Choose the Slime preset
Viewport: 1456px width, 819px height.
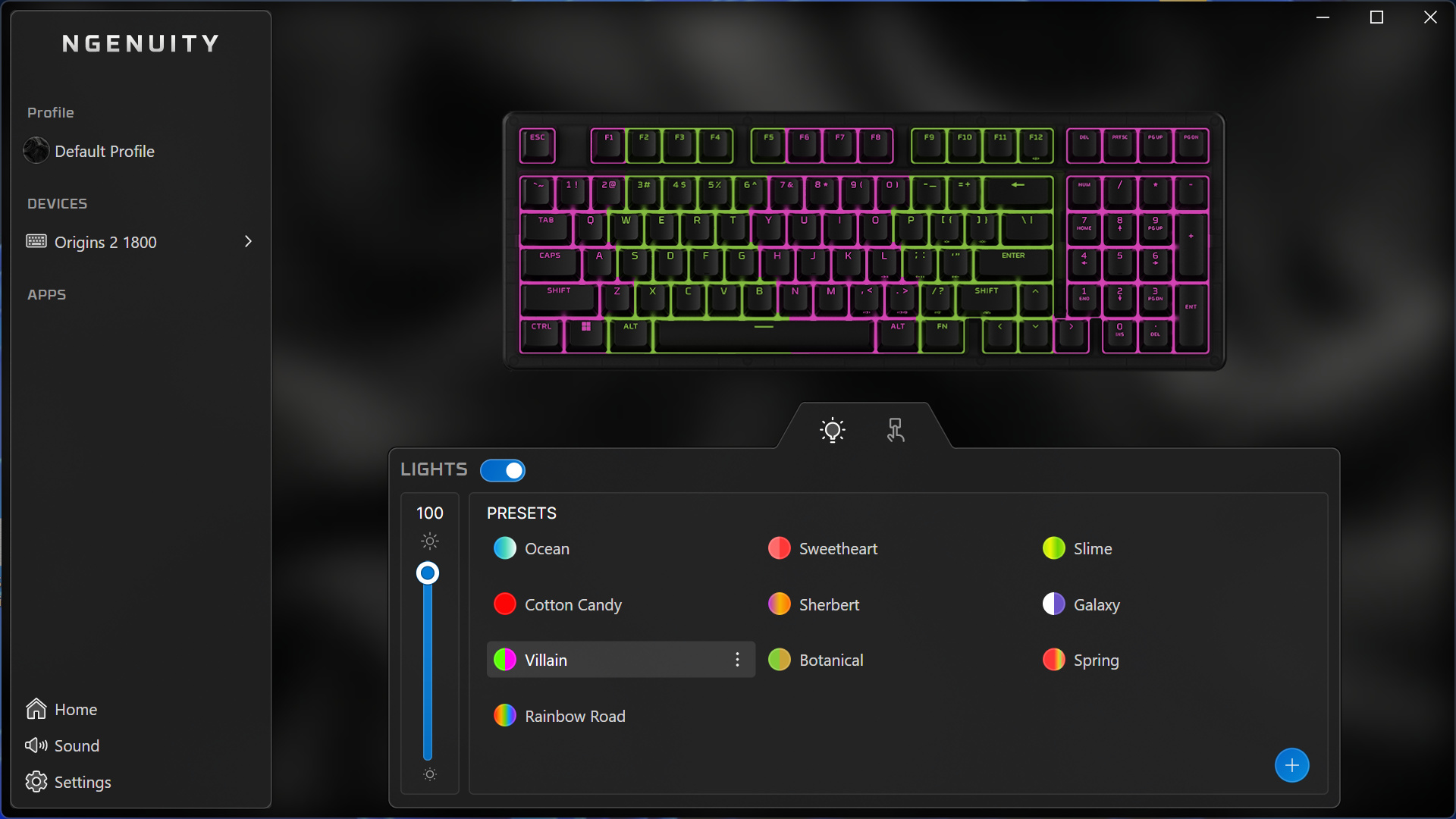tap(1092, 548)
